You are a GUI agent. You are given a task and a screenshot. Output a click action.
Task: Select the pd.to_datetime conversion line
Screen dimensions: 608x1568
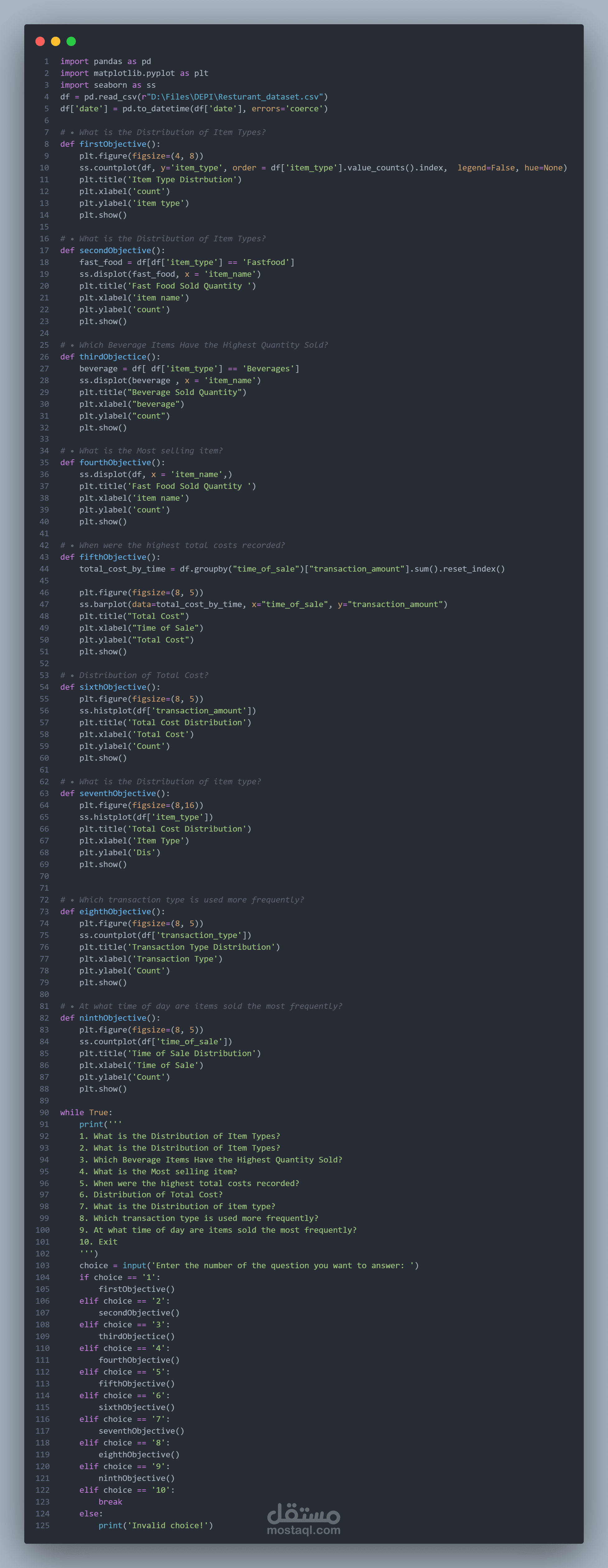tap(194, 108)
